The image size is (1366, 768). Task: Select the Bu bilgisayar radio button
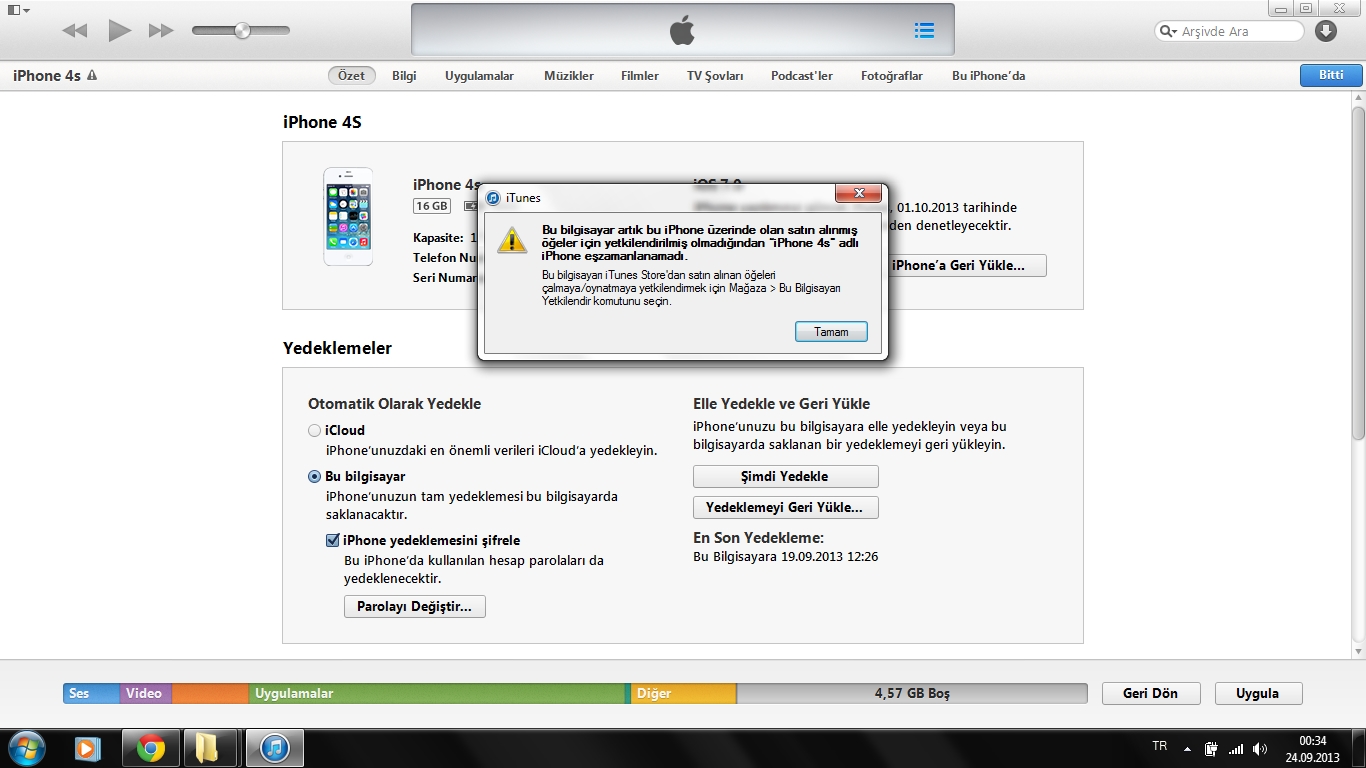coord(315,477)
